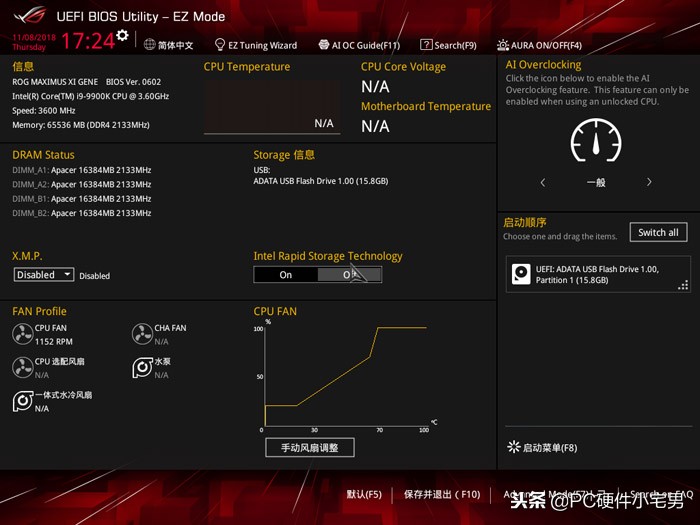
Task: Click the 17:24 clock display
Action: [x=88, y=40]
